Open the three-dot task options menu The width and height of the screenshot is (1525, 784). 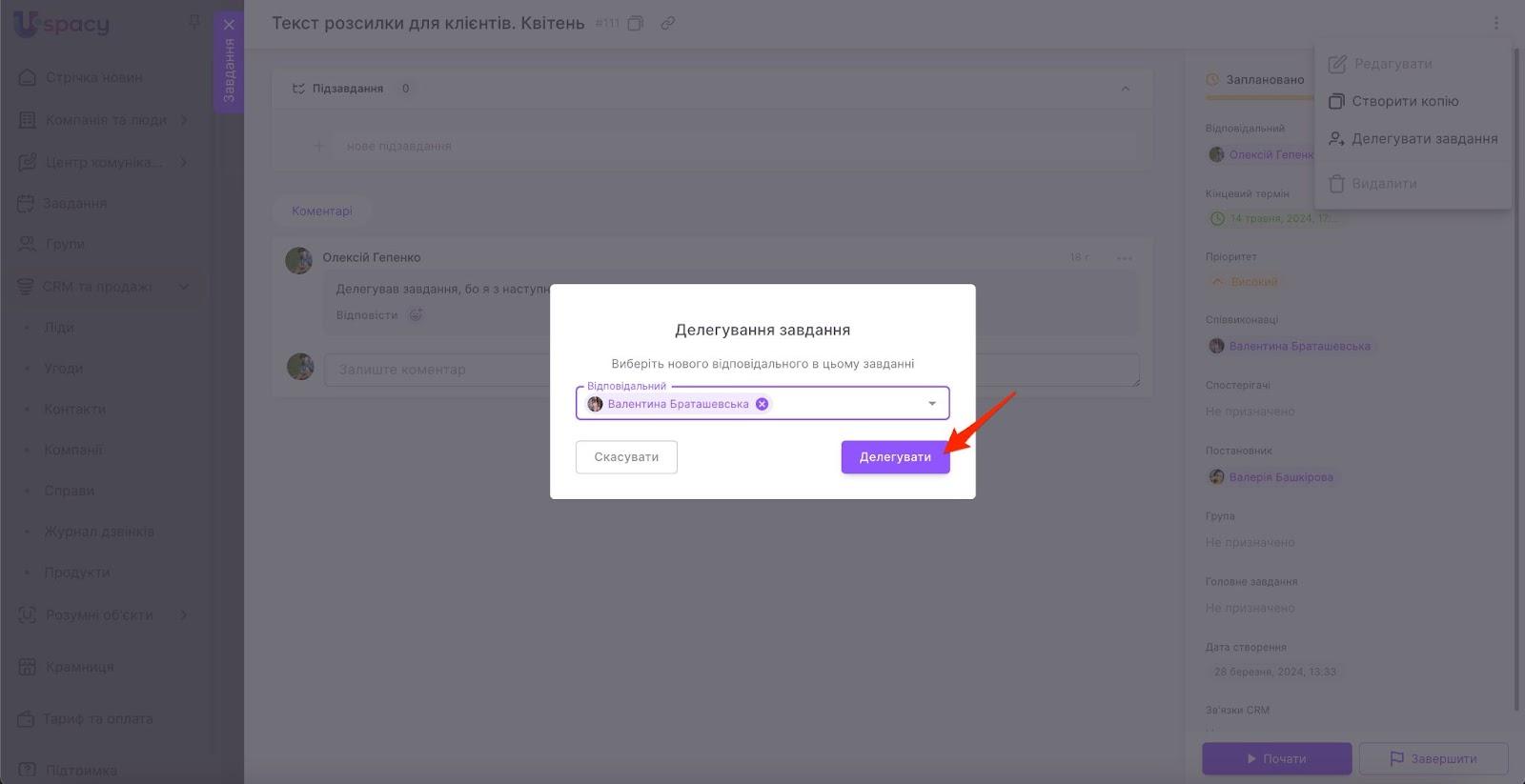click(x=1495, y=23)
